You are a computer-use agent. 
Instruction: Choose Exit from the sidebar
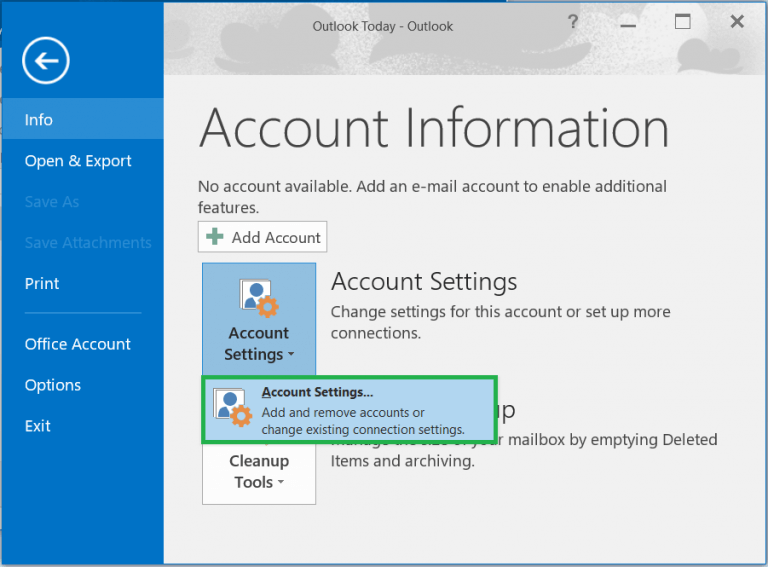point(82,426)
